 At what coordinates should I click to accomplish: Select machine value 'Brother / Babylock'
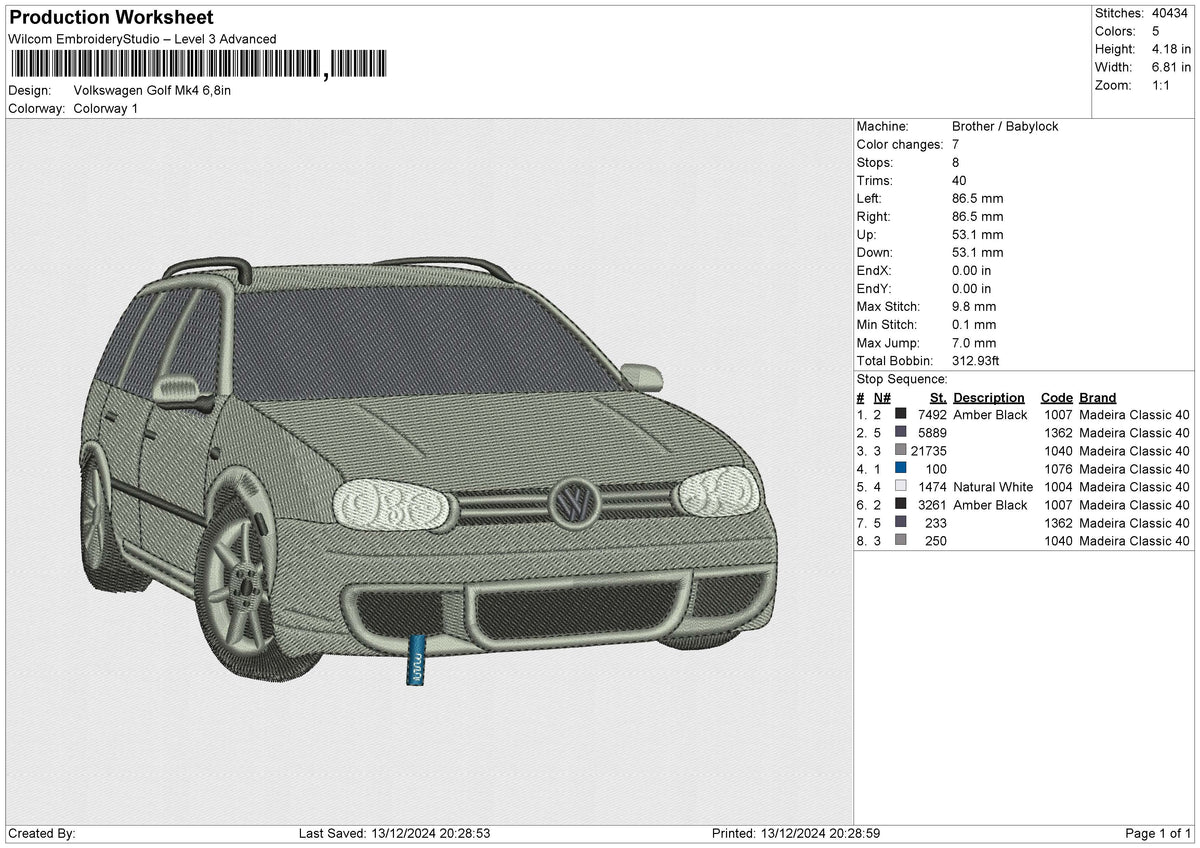pos(1005,126)
